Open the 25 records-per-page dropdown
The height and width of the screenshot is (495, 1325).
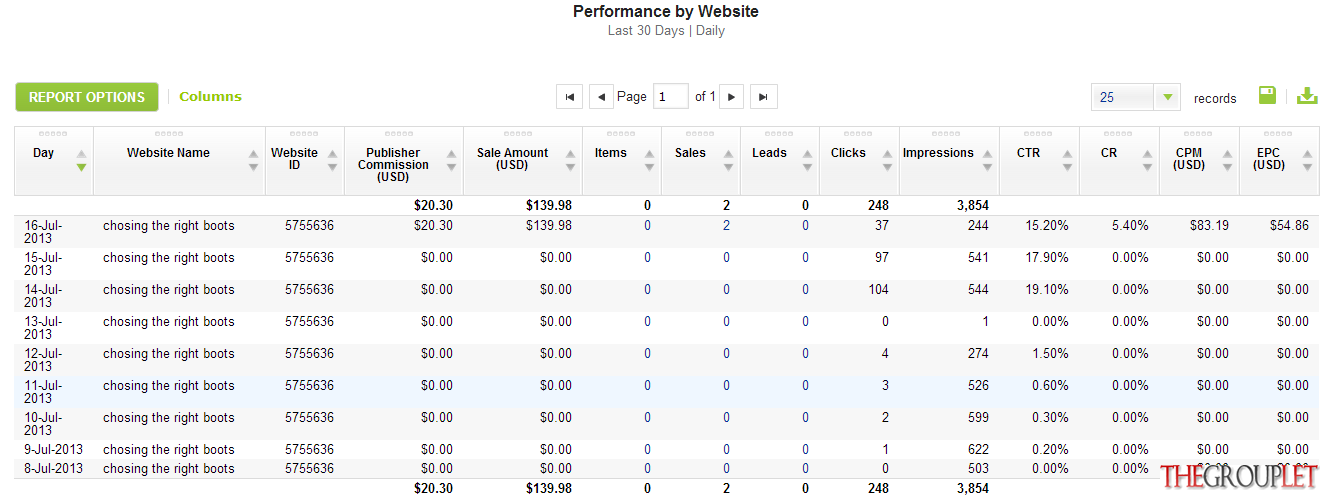(1137, 97)
